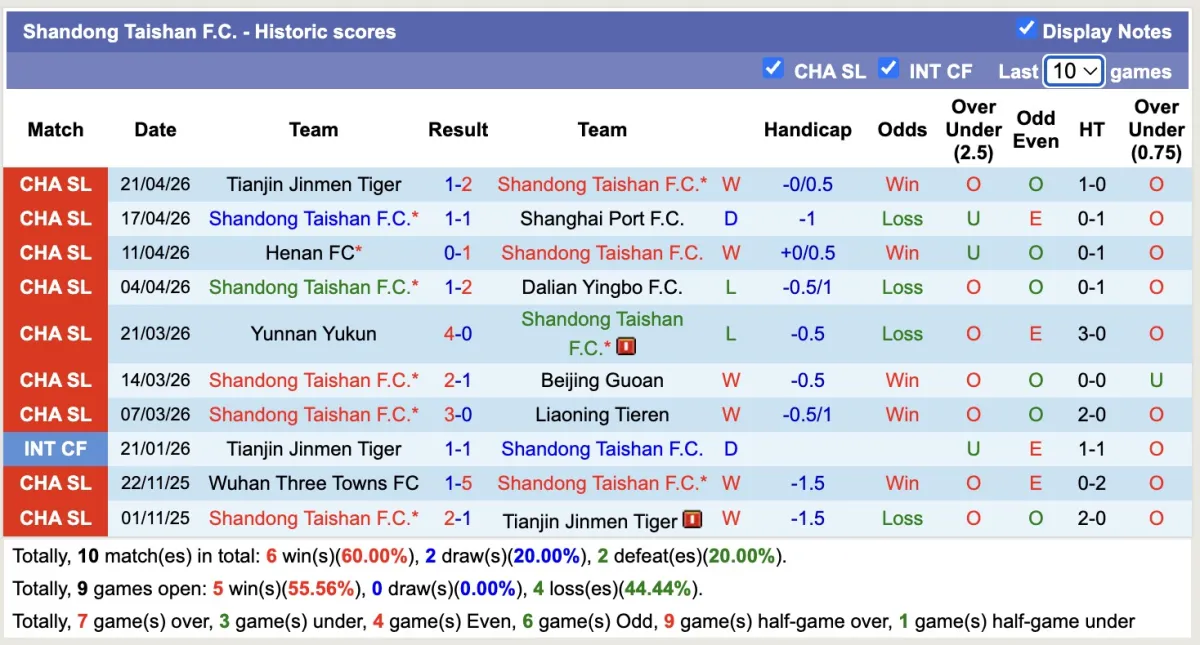The width and height of the screenshot is (1200, 645).
Task: Open the Dalian Yingbo F.C. team link
Action: [602, 287]
